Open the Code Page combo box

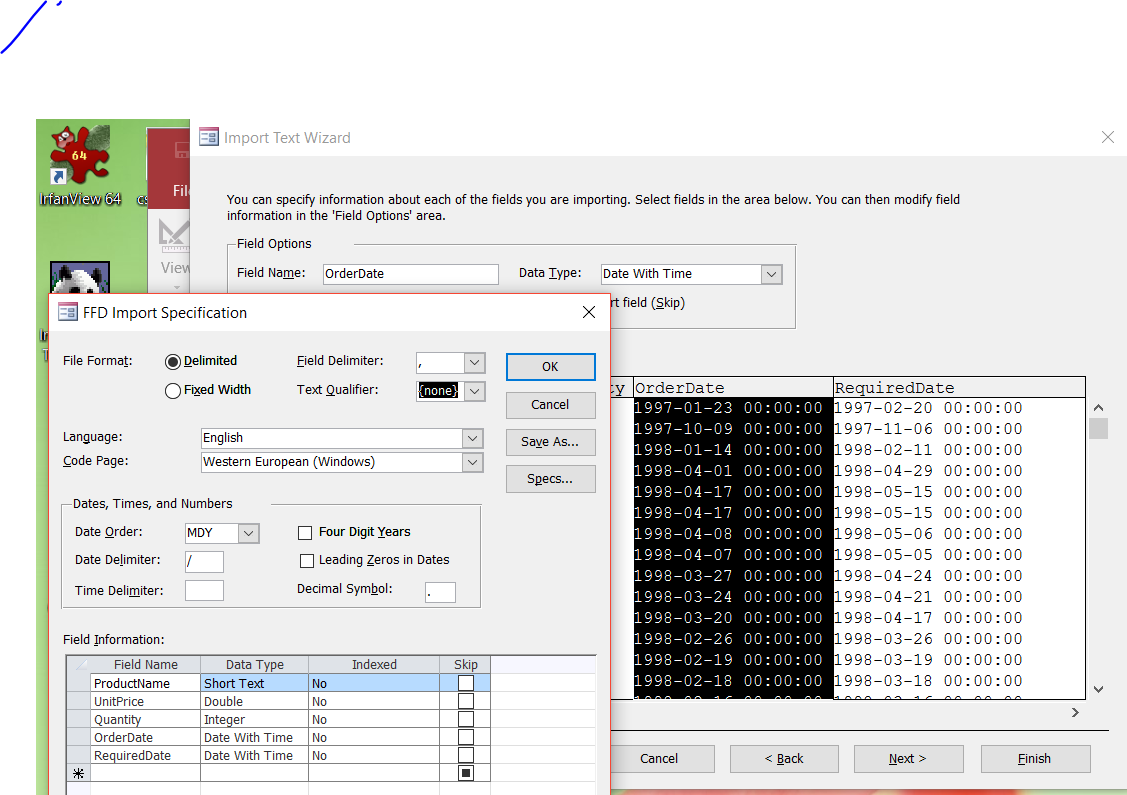(471, 462)
